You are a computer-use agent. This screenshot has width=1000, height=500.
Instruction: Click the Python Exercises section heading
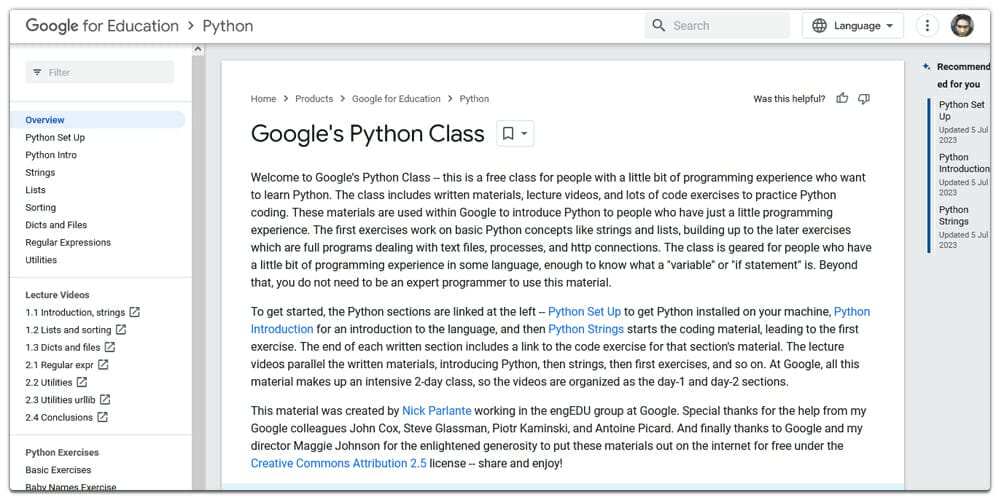[x=62, y=452]
